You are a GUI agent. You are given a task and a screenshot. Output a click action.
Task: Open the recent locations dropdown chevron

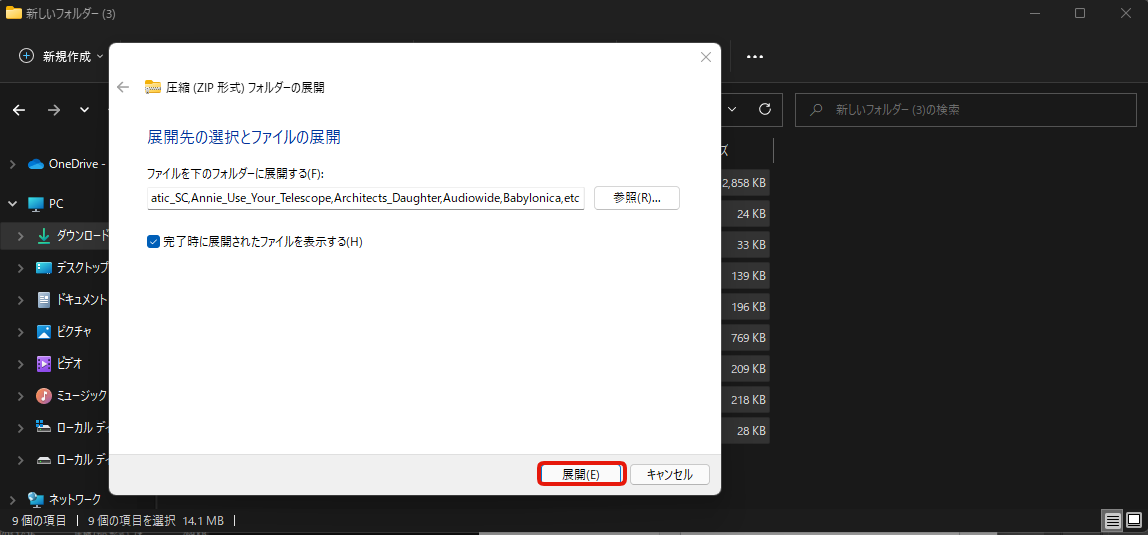84,110
